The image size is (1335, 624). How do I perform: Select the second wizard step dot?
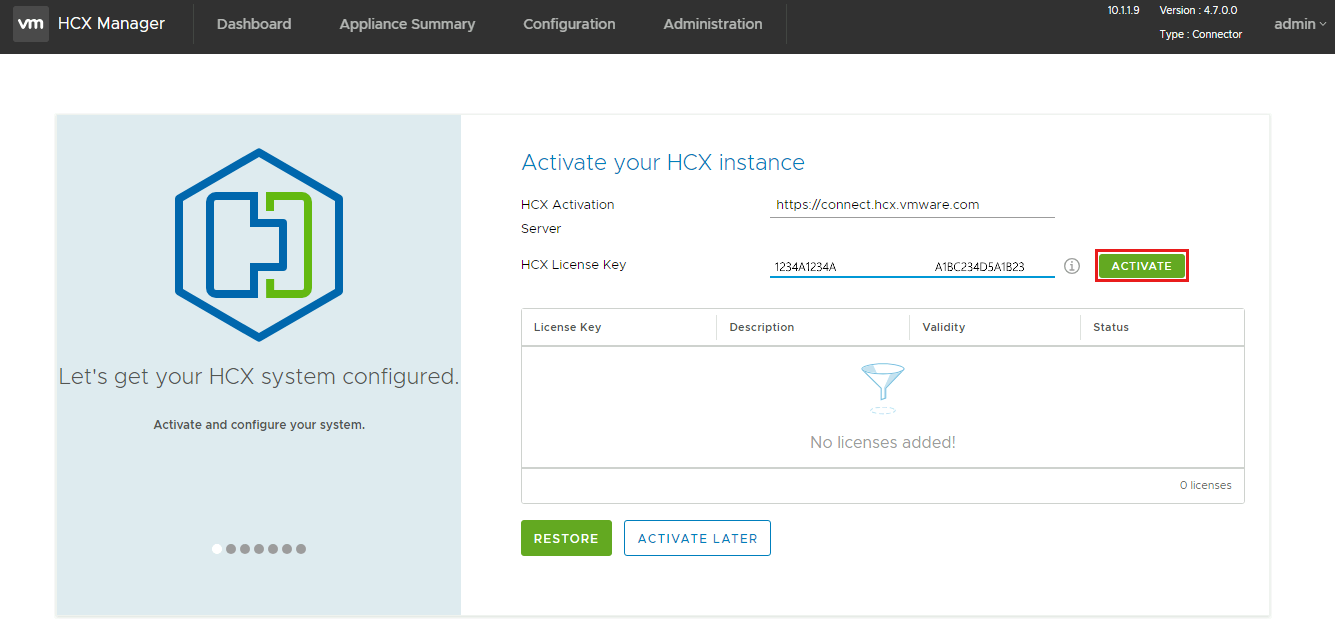(x=231, y=549)
